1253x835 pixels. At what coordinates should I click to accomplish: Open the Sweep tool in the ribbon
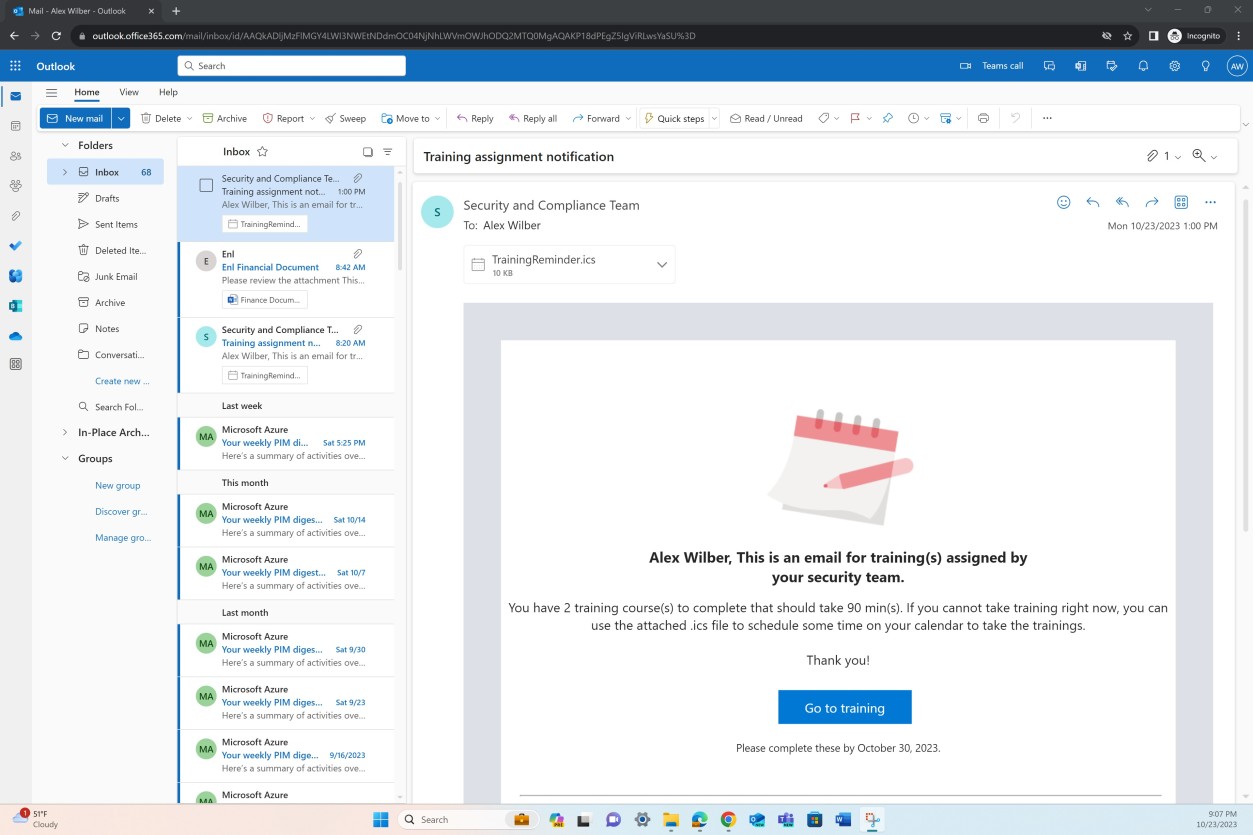345,118
